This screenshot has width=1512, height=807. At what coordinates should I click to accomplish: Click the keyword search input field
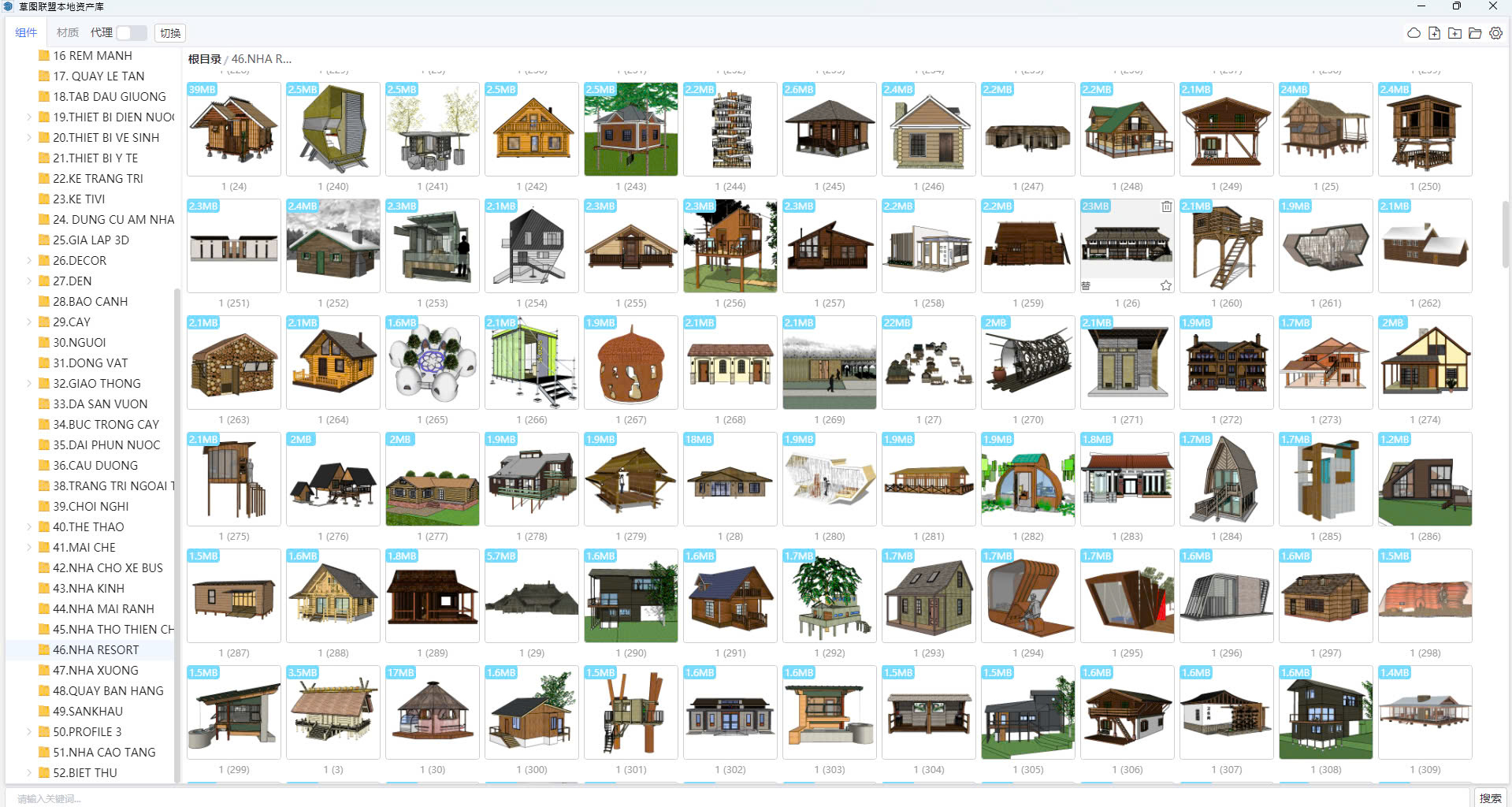709,798
